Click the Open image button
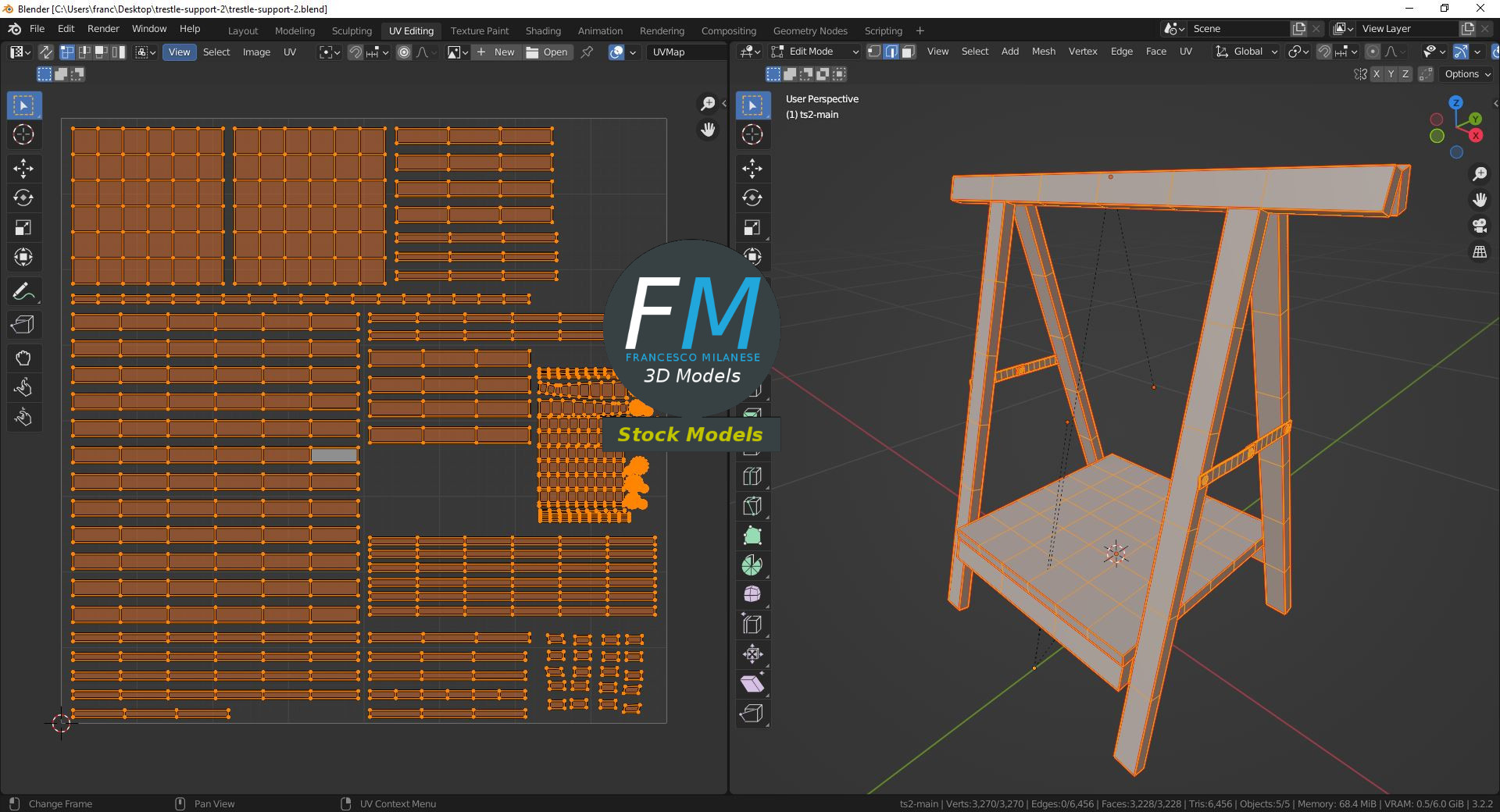This screenshot has width=1500, height=812. pos(548,52)
